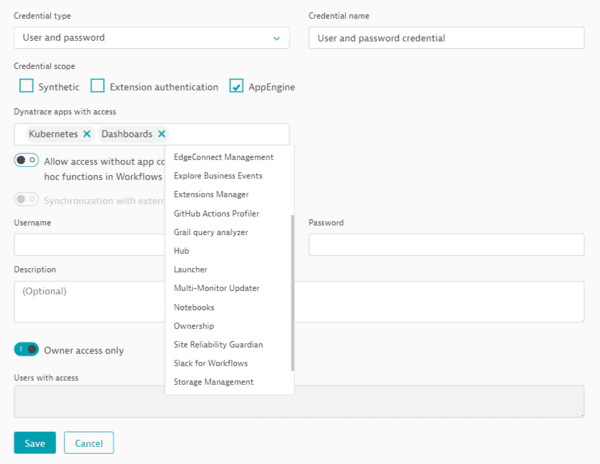Disable the Owner access only toggle

tap(26, 349)
